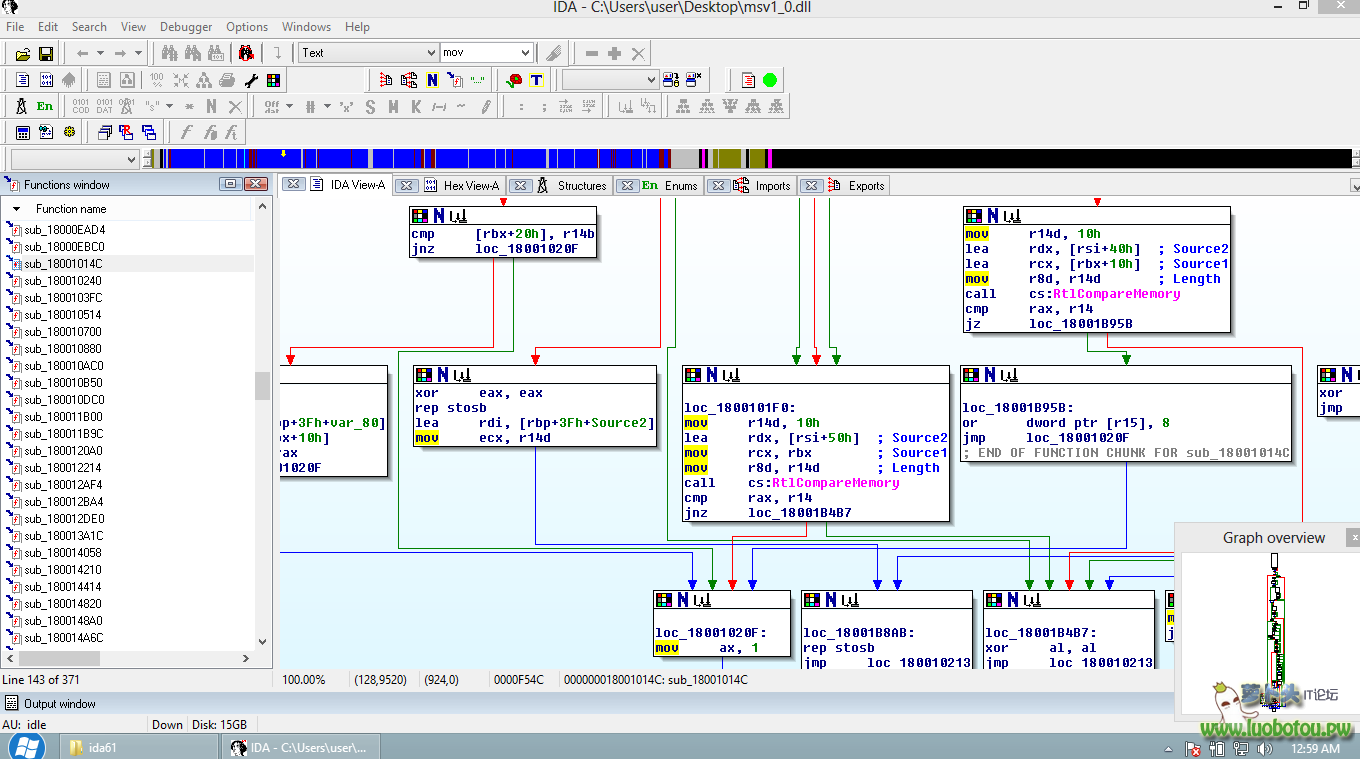The width and height of the screenshot is (1360, 759).
Task: Click the red flower signature icon
Action: pos(514,80)
